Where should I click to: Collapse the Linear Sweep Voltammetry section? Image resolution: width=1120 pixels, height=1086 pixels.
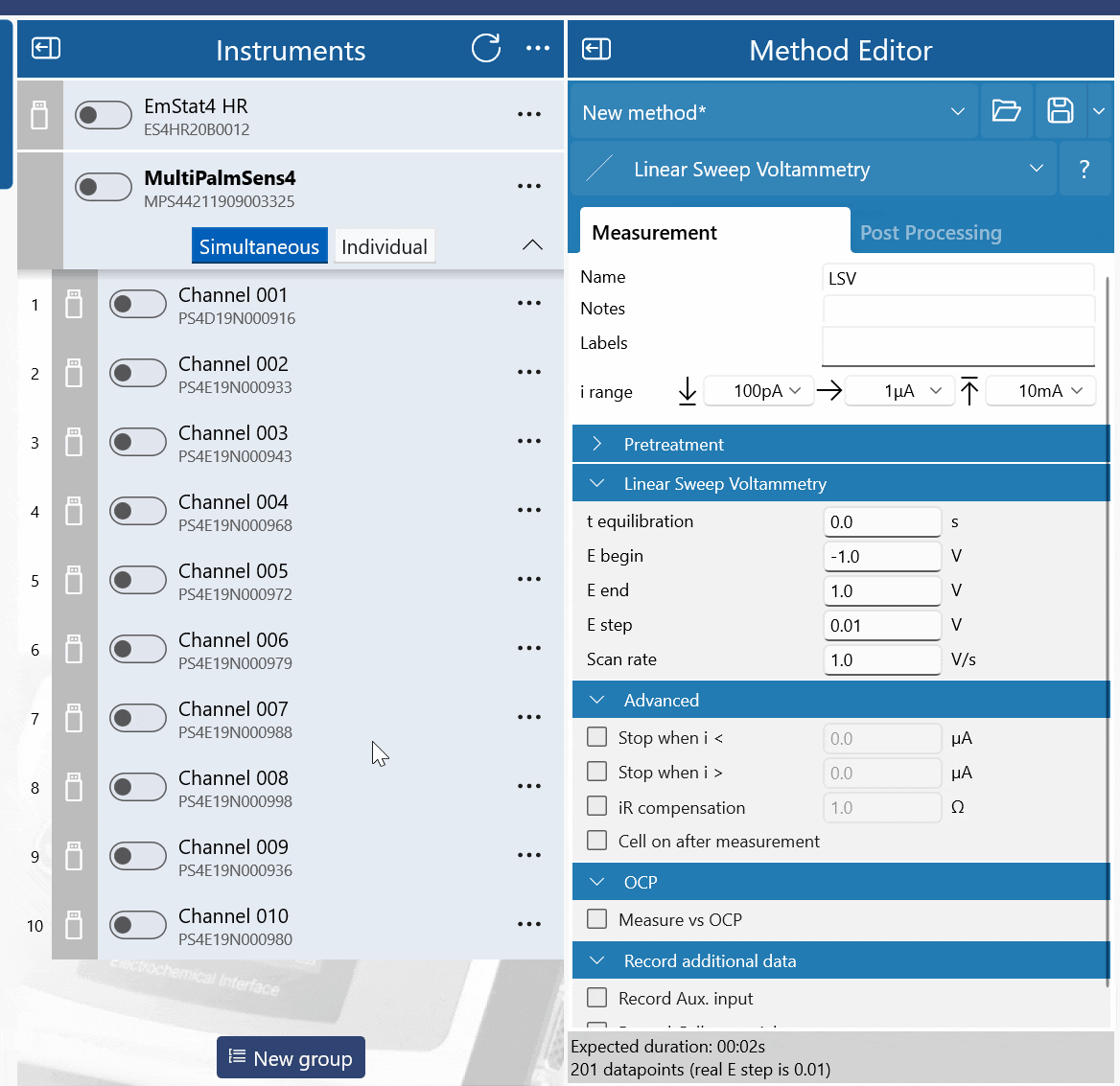[x=841, y=483]
